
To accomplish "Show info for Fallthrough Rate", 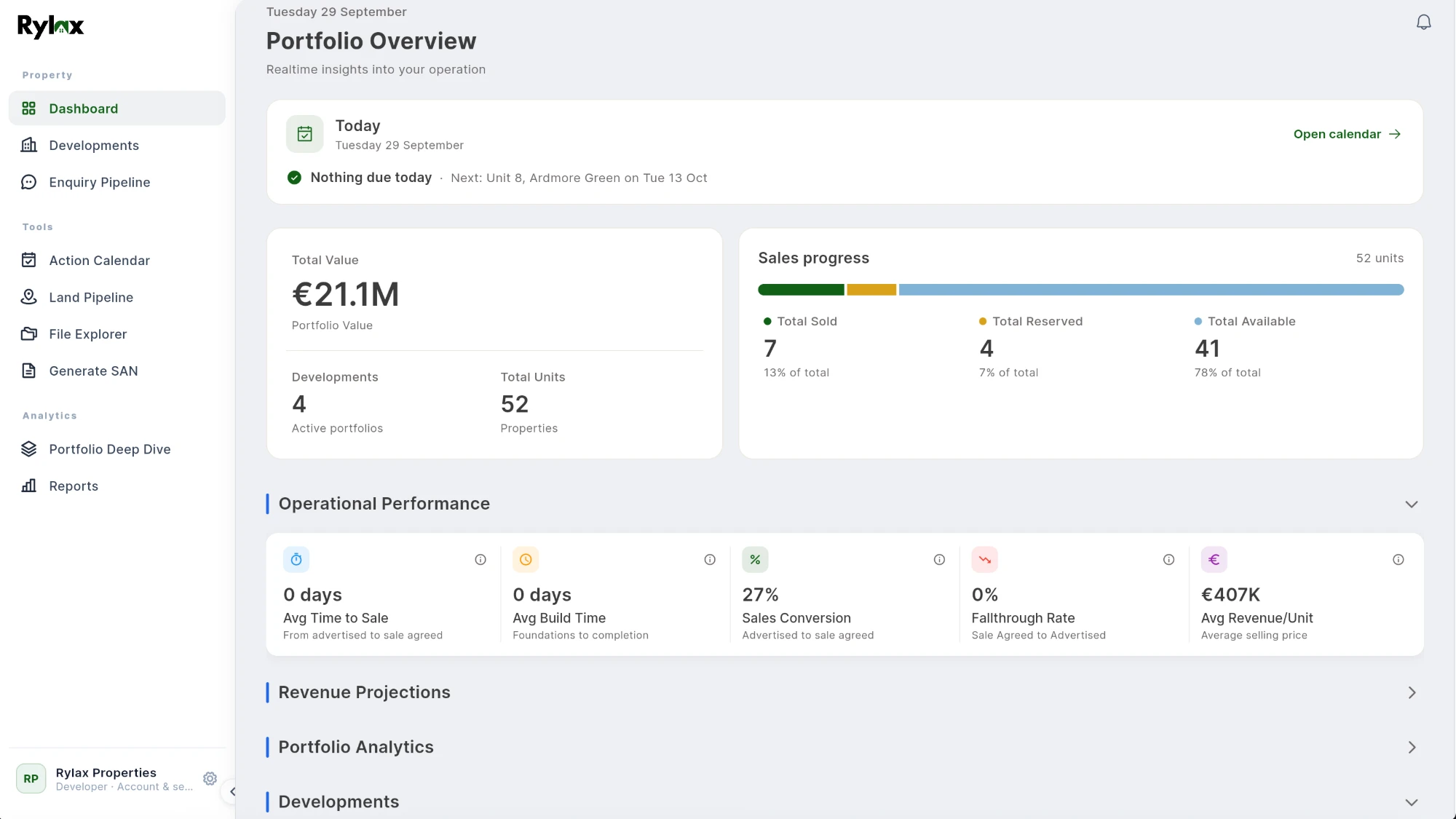I will (1168, 560).
